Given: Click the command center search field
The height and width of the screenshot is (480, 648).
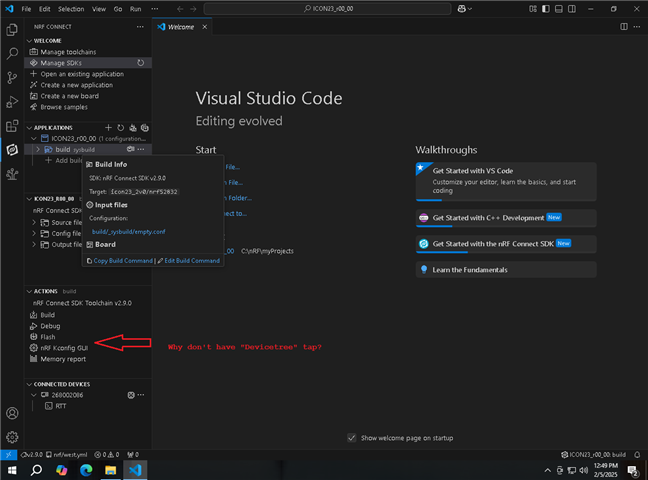Looking at the screenshot, I should (x=327, y=9).
